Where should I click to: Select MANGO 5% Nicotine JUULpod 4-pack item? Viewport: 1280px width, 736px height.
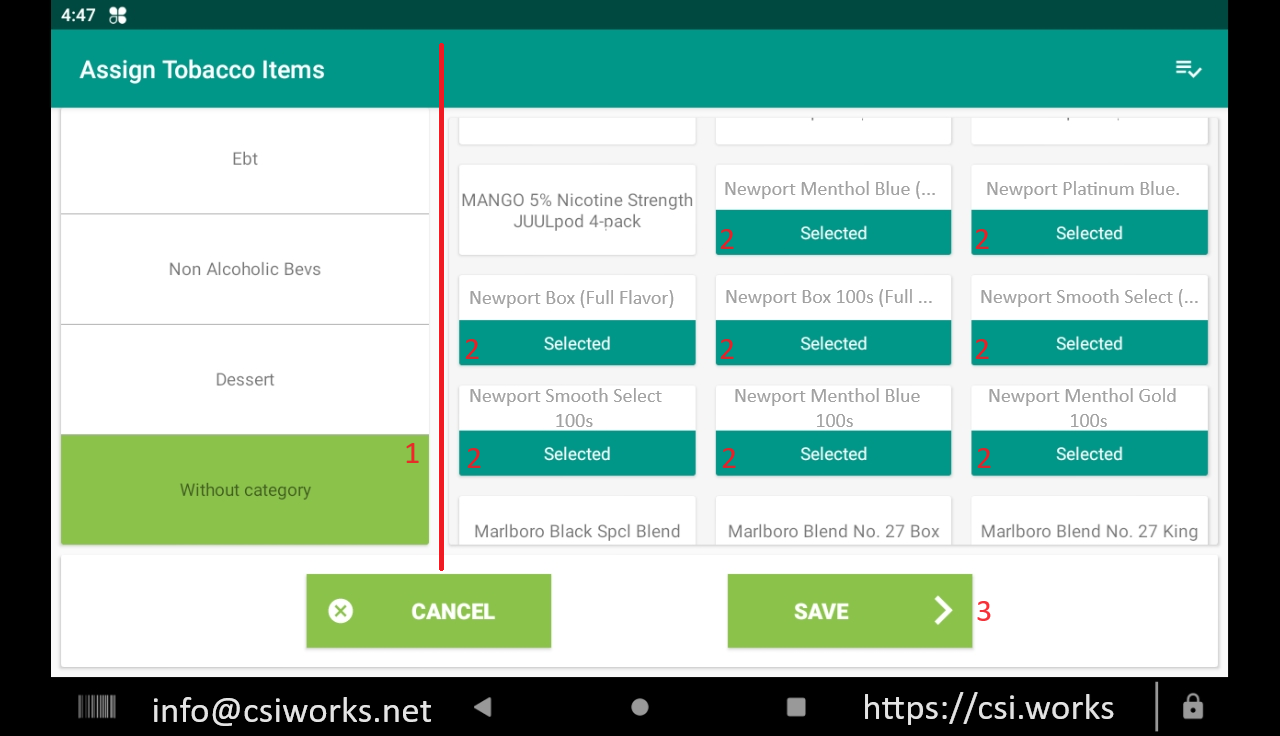[577, 210]
